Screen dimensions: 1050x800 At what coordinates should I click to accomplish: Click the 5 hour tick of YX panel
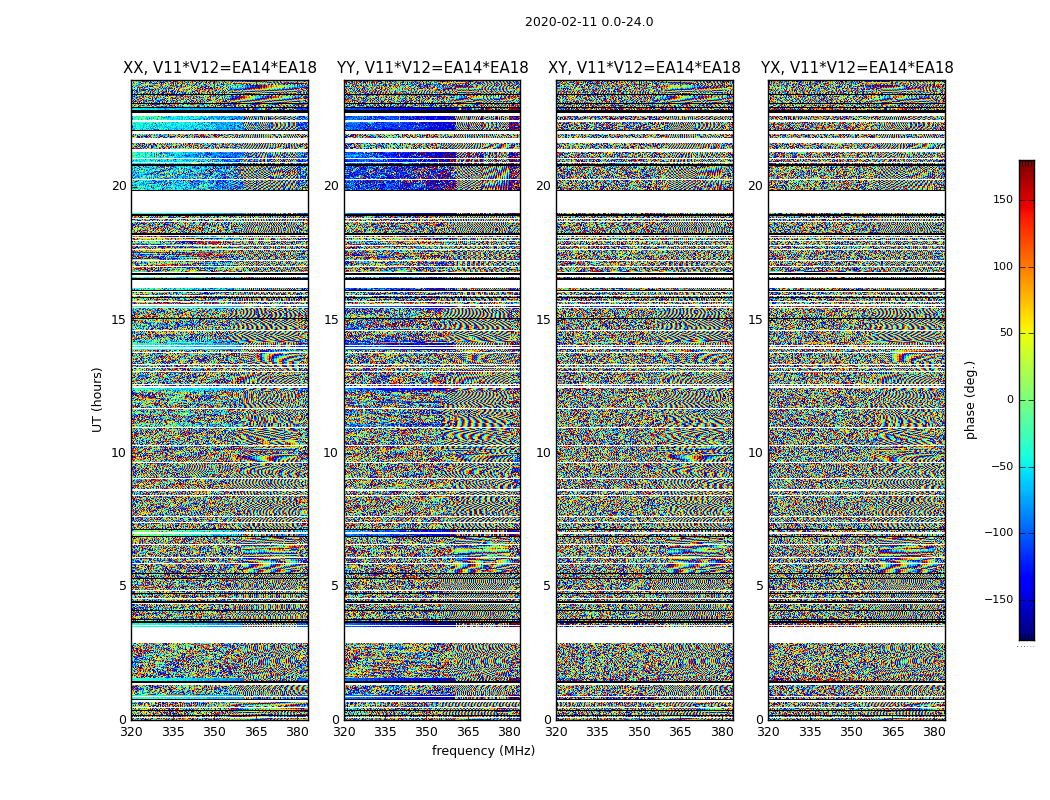pos(759,586)
